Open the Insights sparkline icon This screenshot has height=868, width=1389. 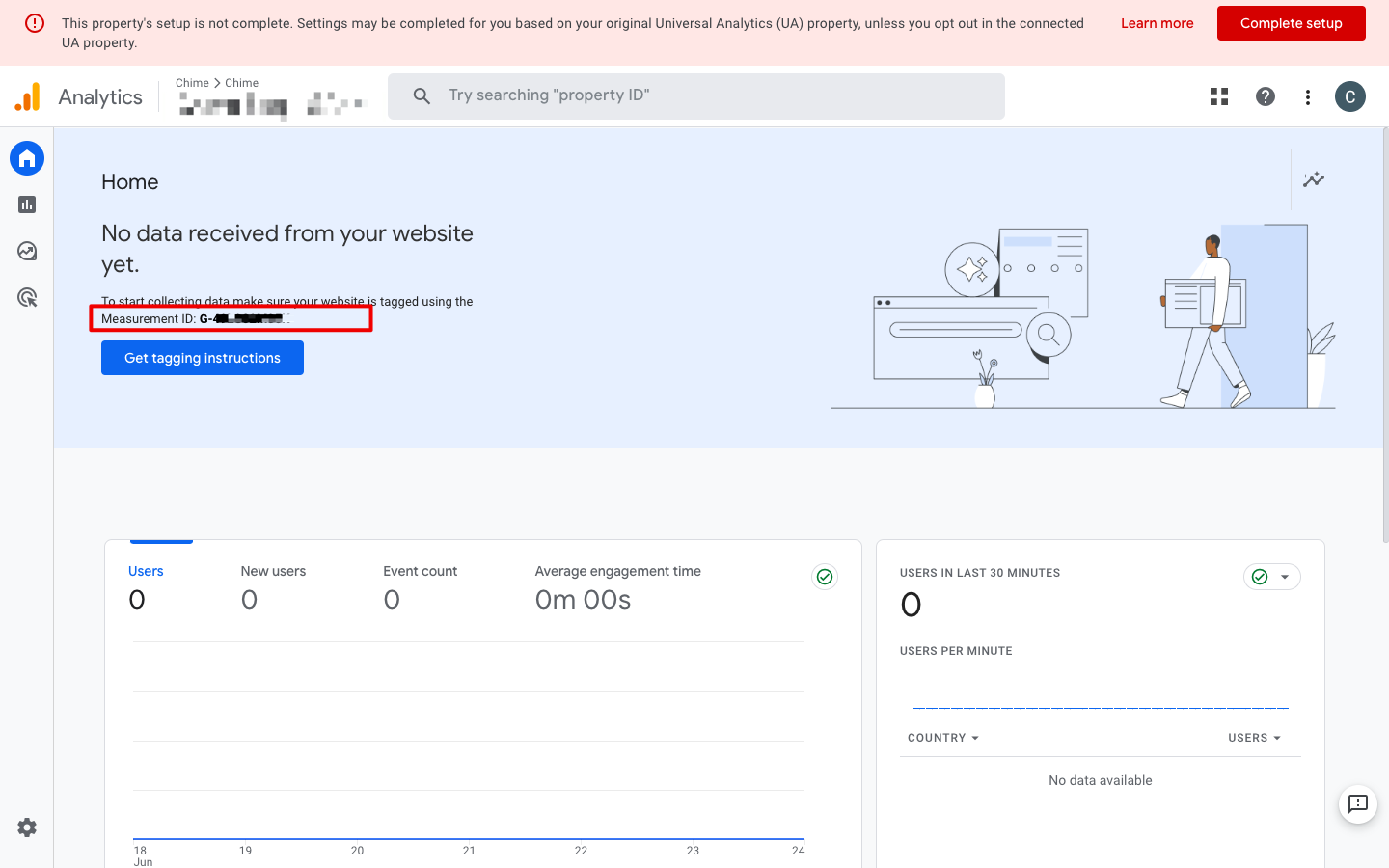[x=1314, y=179]
